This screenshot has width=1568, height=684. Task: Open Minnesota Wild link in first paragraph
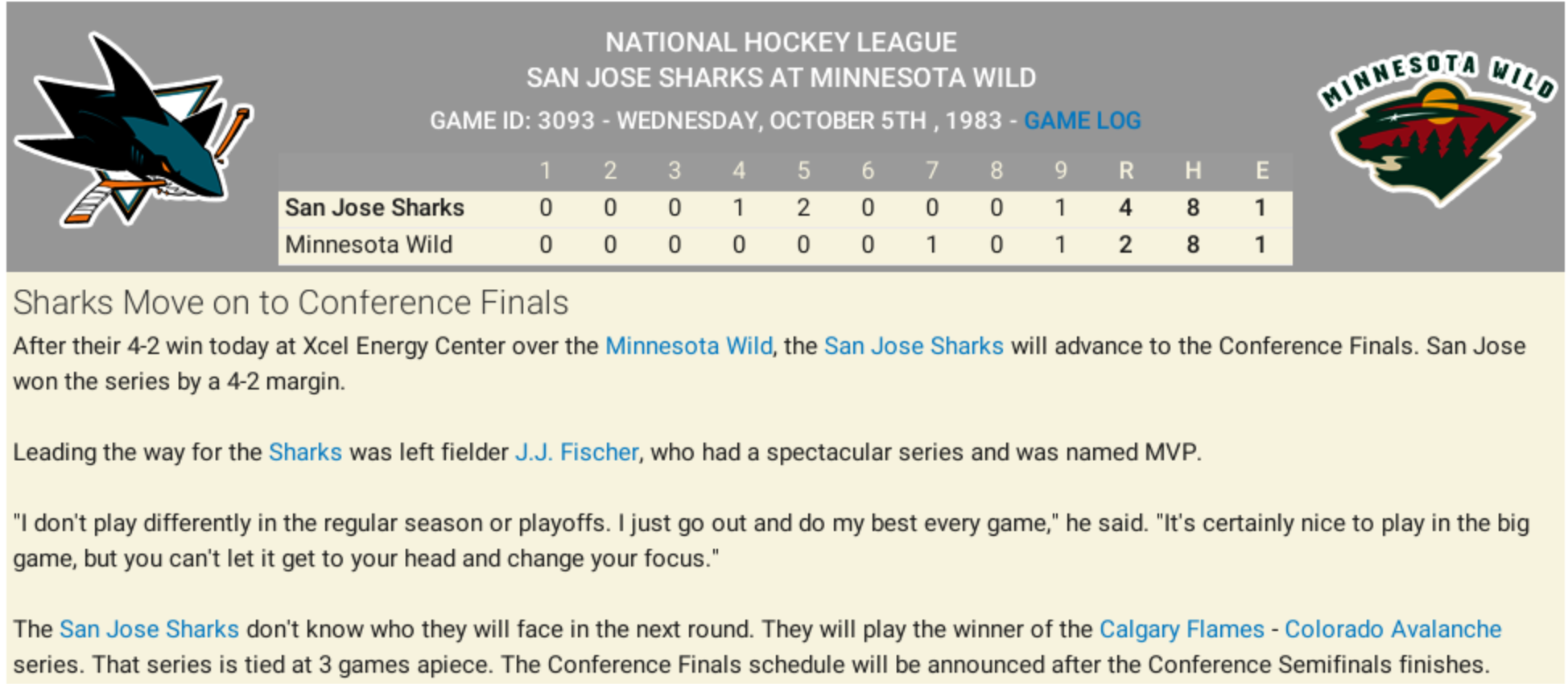tap(688, 346)
